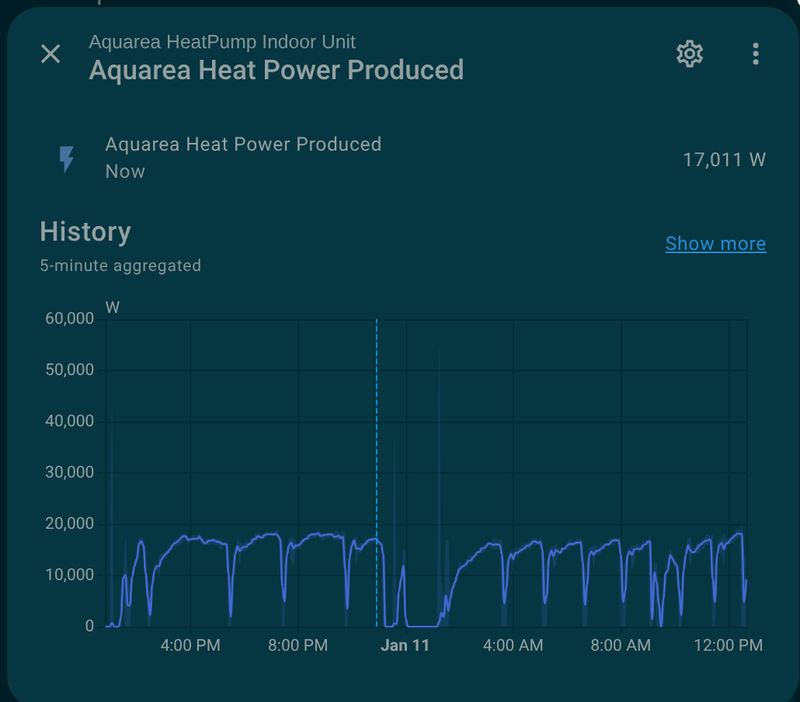The width and height of the screenshot is (800, 702).
Task: Click the W unit label above chart
Action: (x=112, y=307)
